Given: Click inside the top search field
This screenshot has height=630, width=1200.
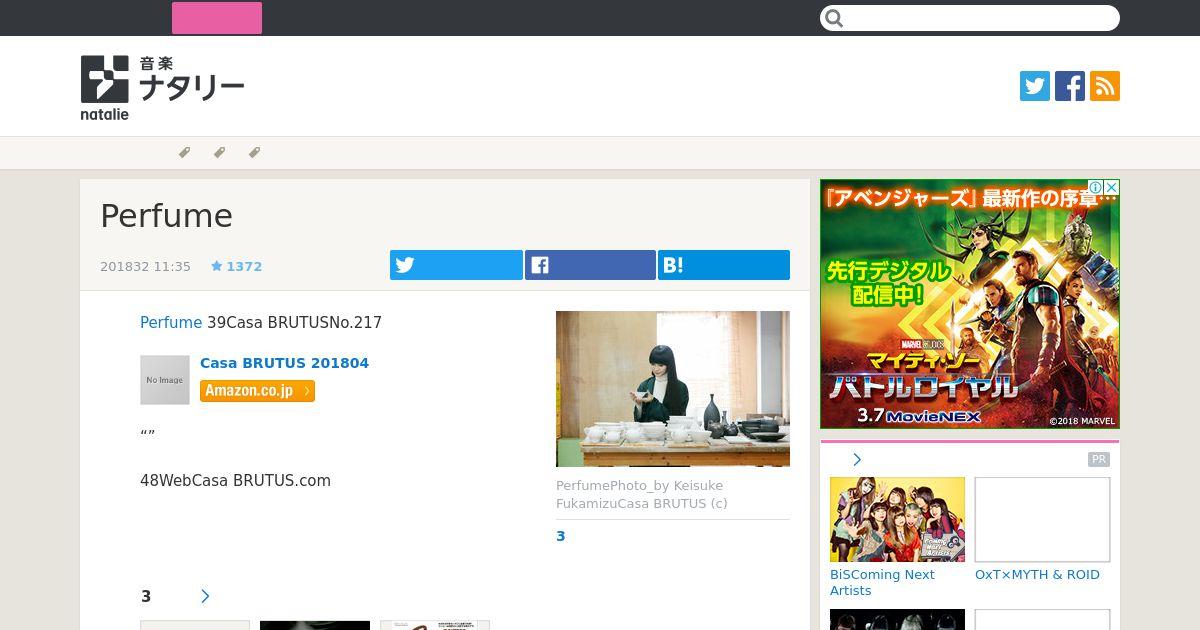Looking at the screenshot, I should click(x=970, y=18).
